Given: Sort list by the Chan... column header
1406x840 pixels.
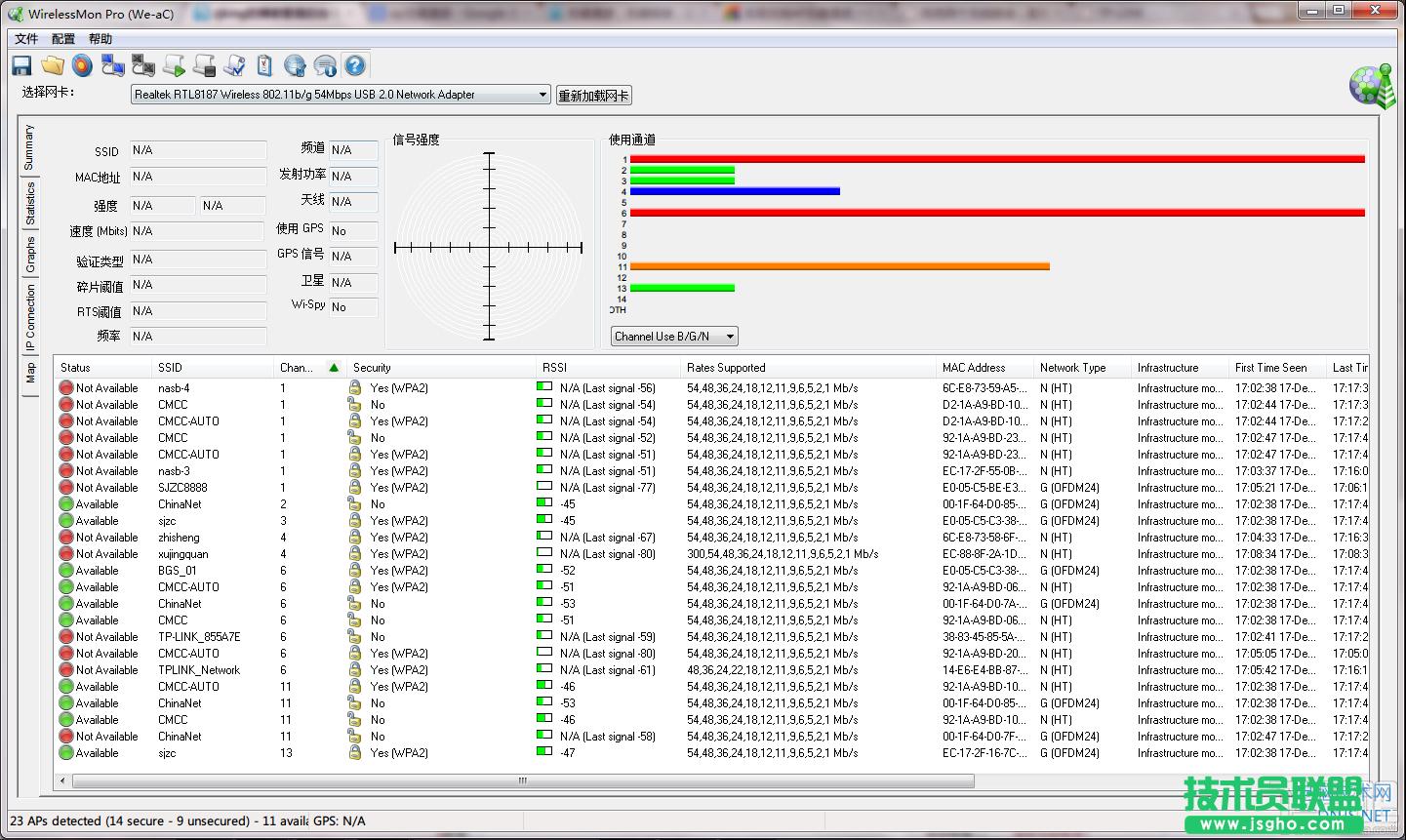Looking at the screenshot, I should [x=297, y=368].
